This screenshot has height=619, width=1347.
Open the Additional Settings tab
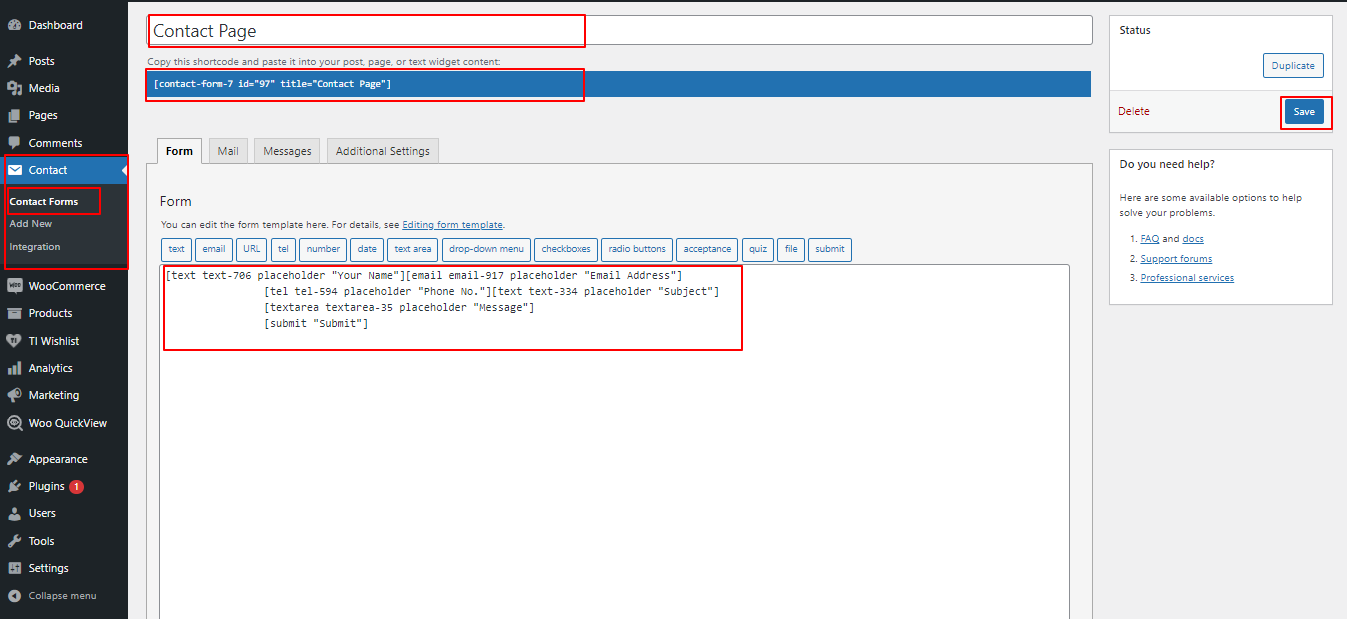[382, 151]
